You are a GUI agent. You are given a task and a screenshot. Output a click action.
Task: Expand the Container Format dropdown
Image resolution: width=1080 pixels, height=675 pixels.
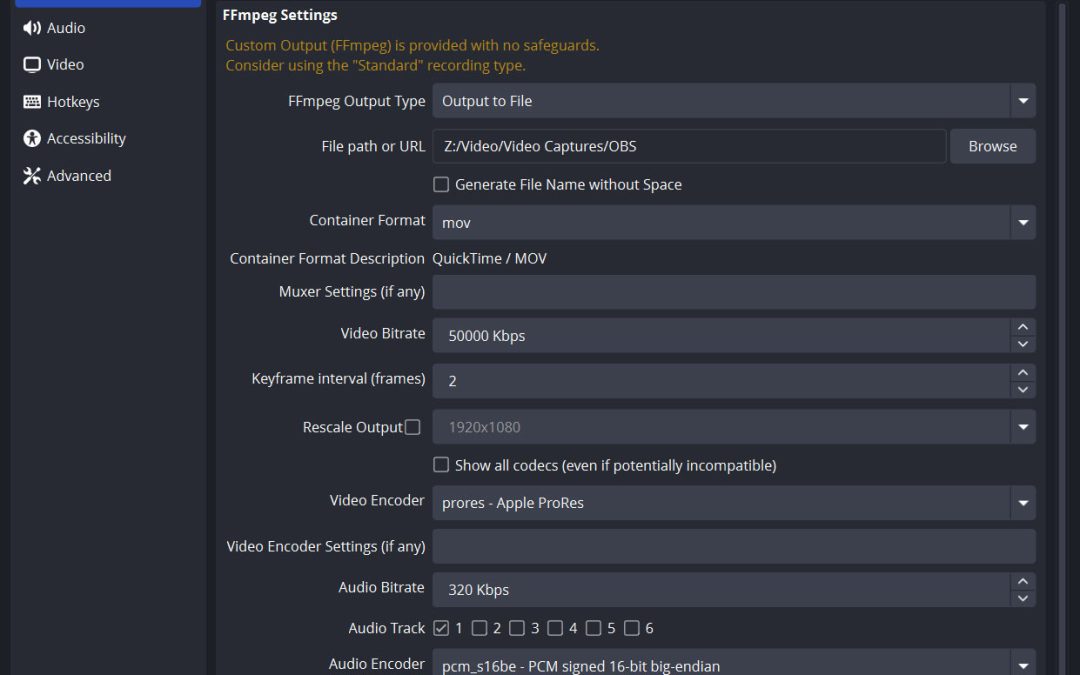pos(1022,222)
